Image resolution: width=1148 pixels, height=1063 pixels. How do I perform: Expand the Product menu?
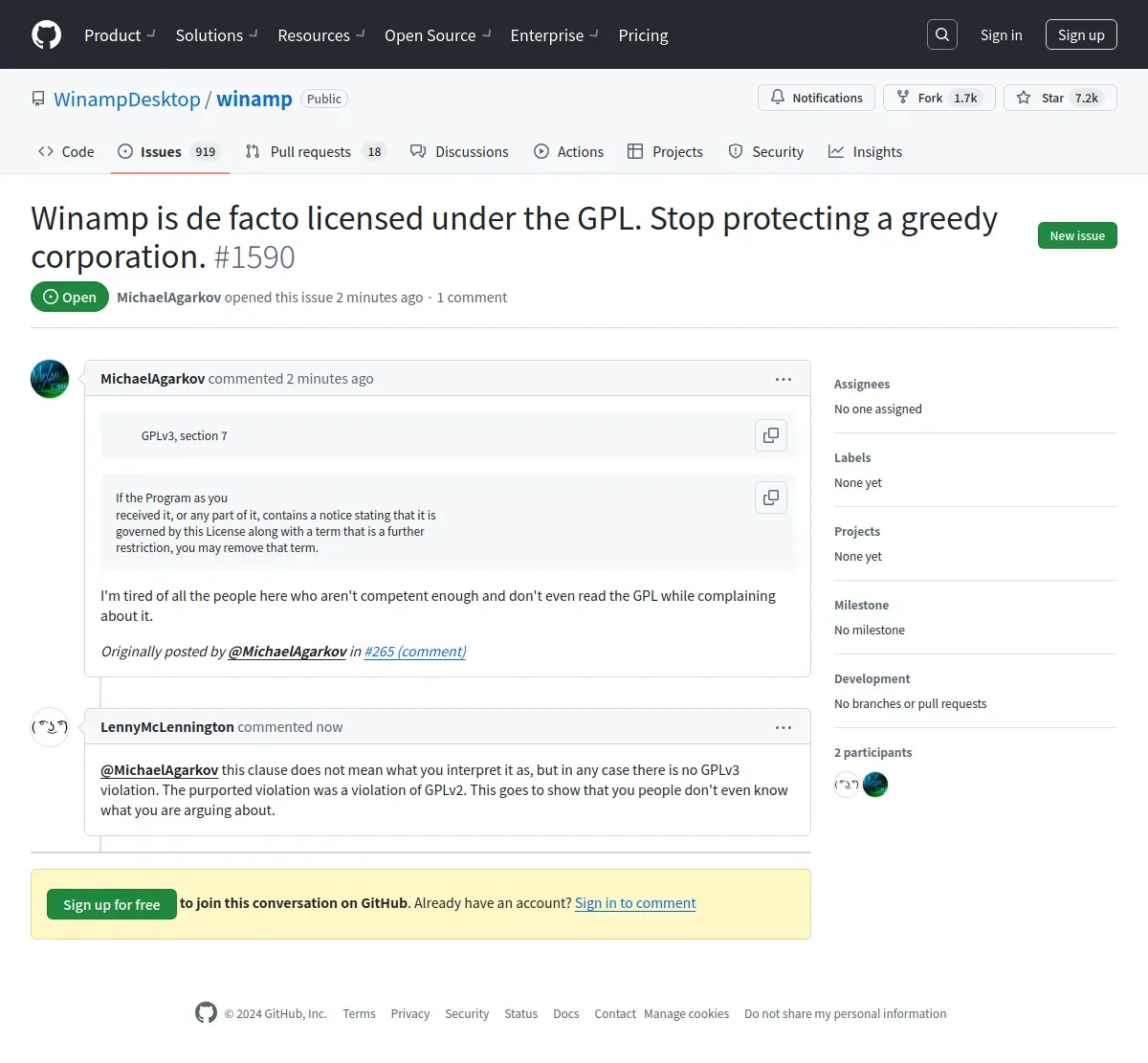[120, 35]
